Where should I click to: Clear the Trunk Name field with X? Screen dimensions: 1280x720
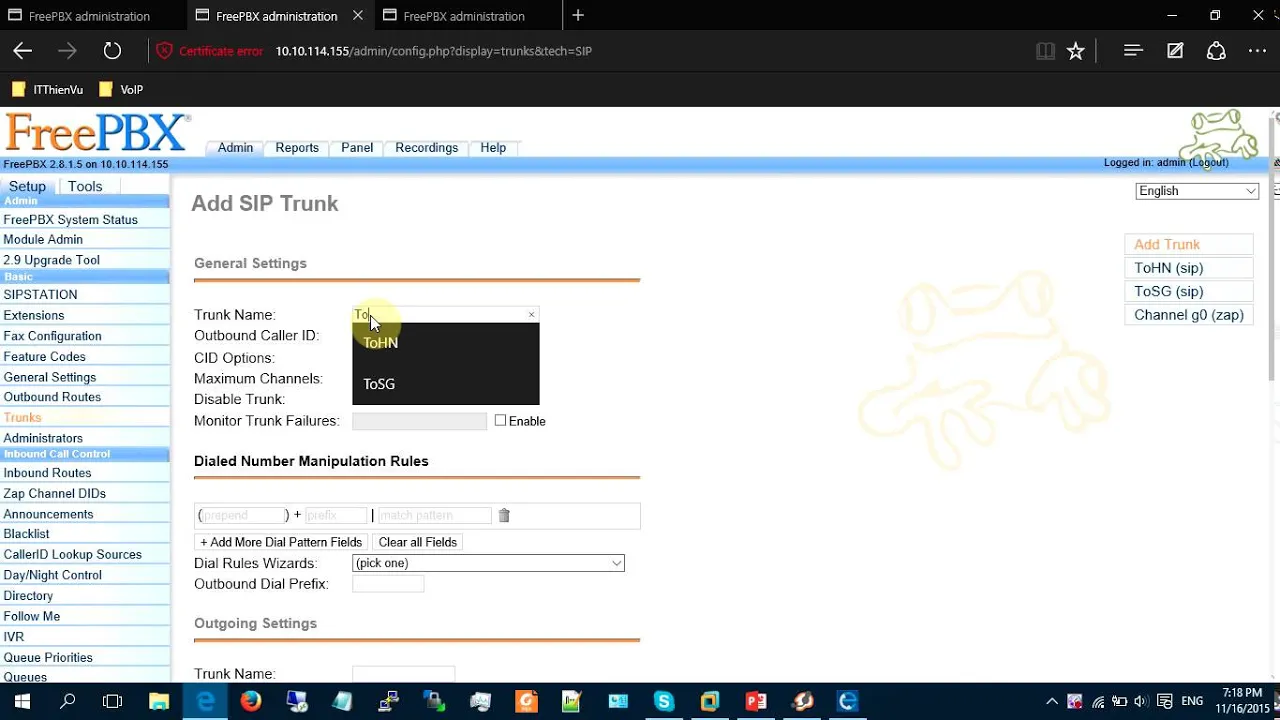click(x=531, y=315)
